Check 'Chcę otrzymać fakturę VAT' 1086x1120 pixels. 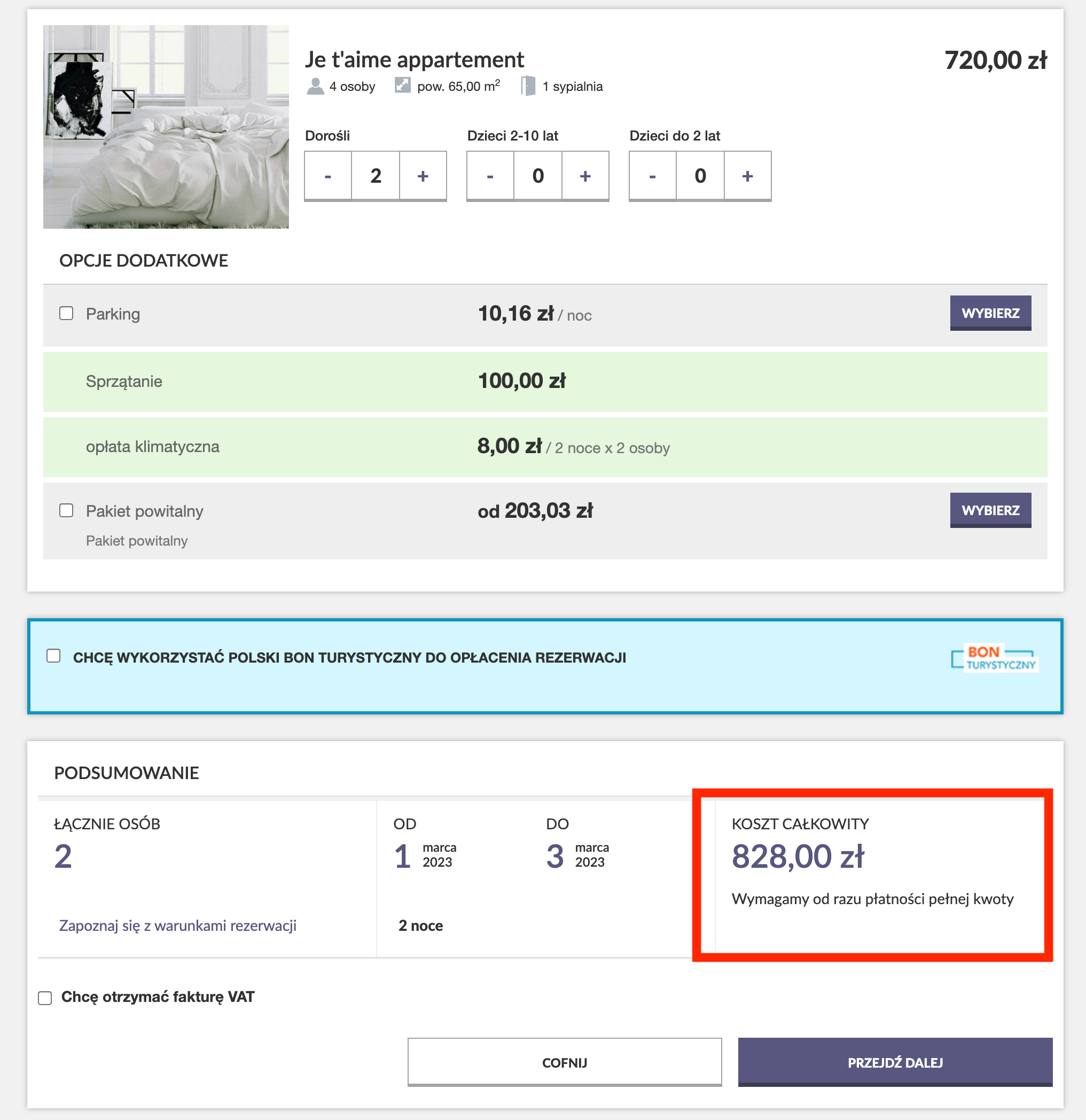(44, 997)
